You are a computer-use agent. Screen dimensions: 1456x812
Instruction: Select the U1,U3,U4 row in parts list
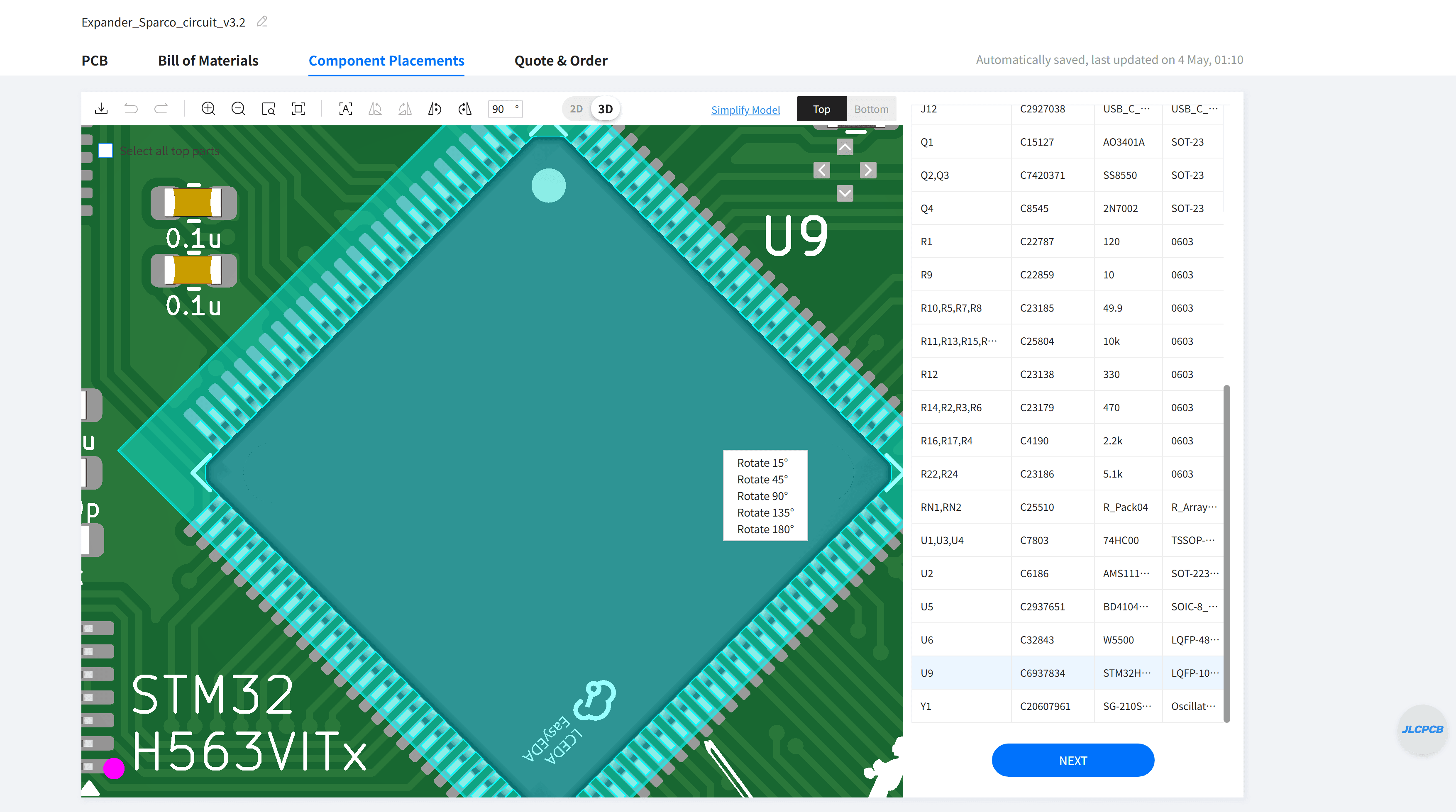click(1067, 540)
